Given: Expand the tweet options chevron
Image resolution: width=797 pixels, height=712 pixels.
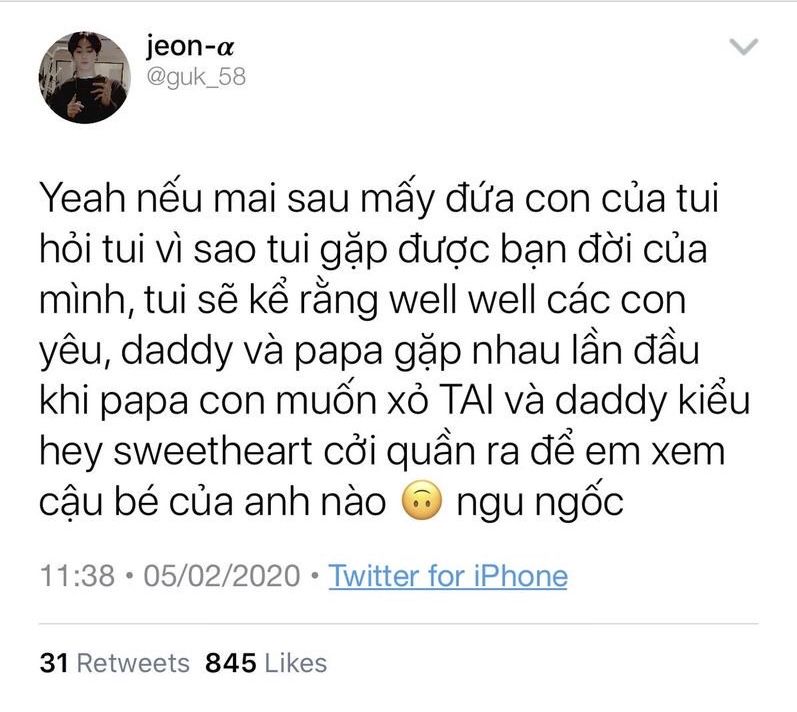Looking at the screenshot, I should coord(744,46).
